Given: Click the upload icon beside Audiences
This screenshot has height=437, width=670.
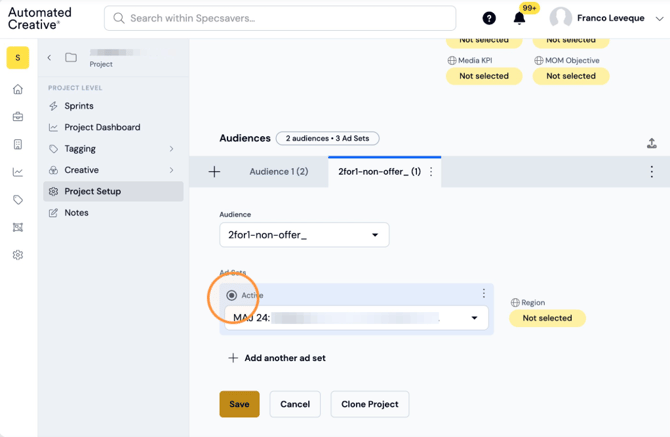Looking at the screenshot, I should (652, 143).
